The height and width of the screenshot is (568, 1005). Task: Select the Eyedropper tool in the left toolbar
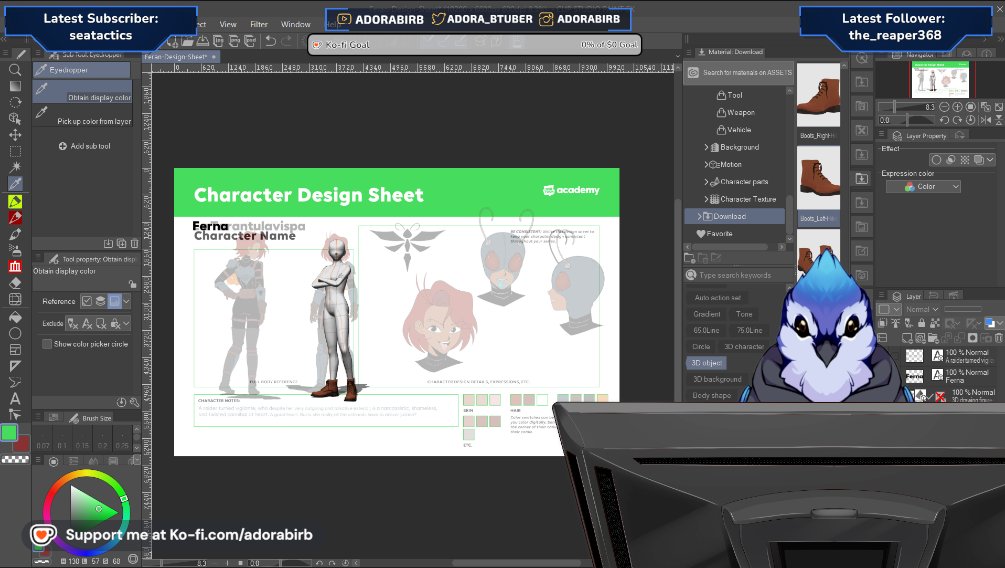point(15,184)
